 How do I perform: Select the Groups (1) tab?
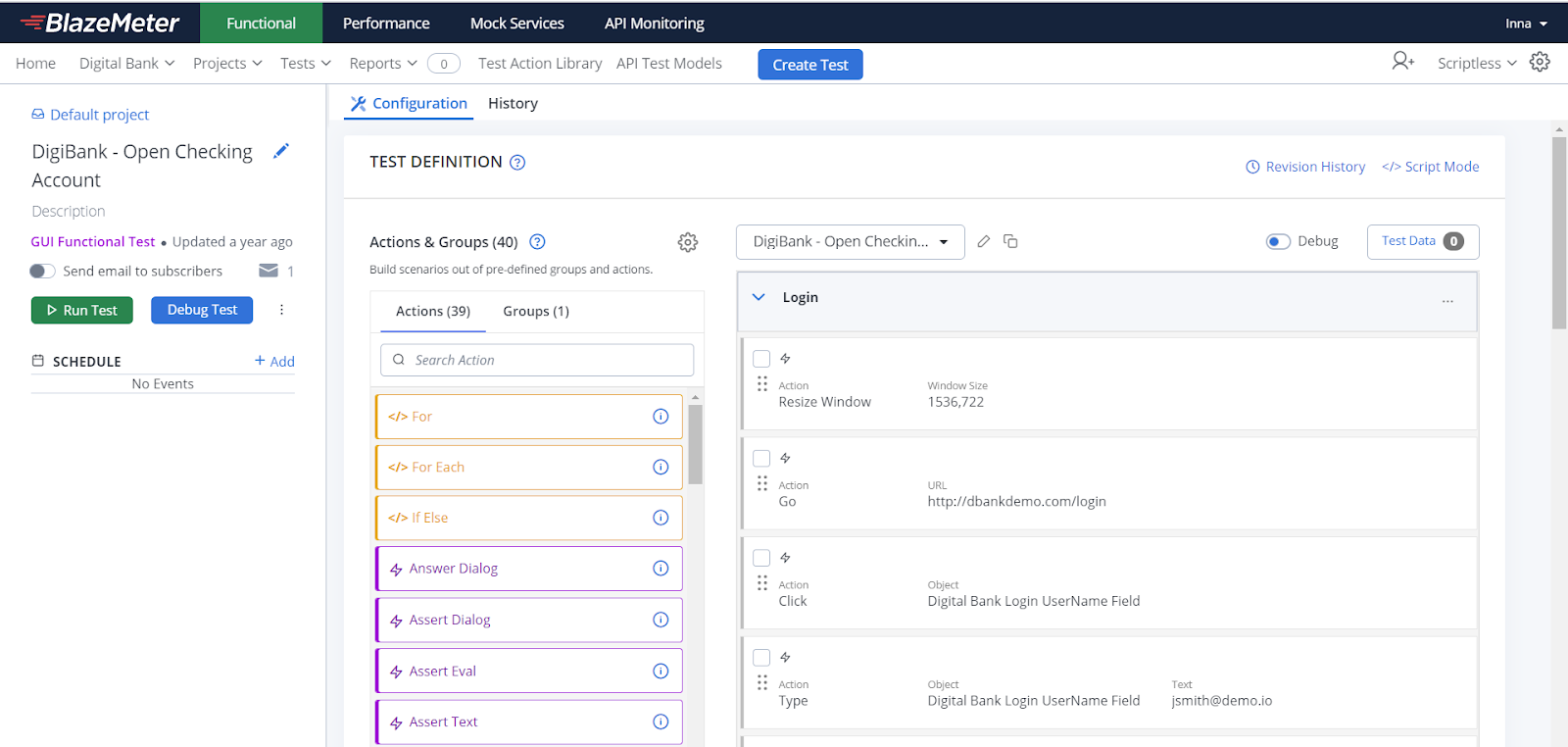click(x=536, y=312)
